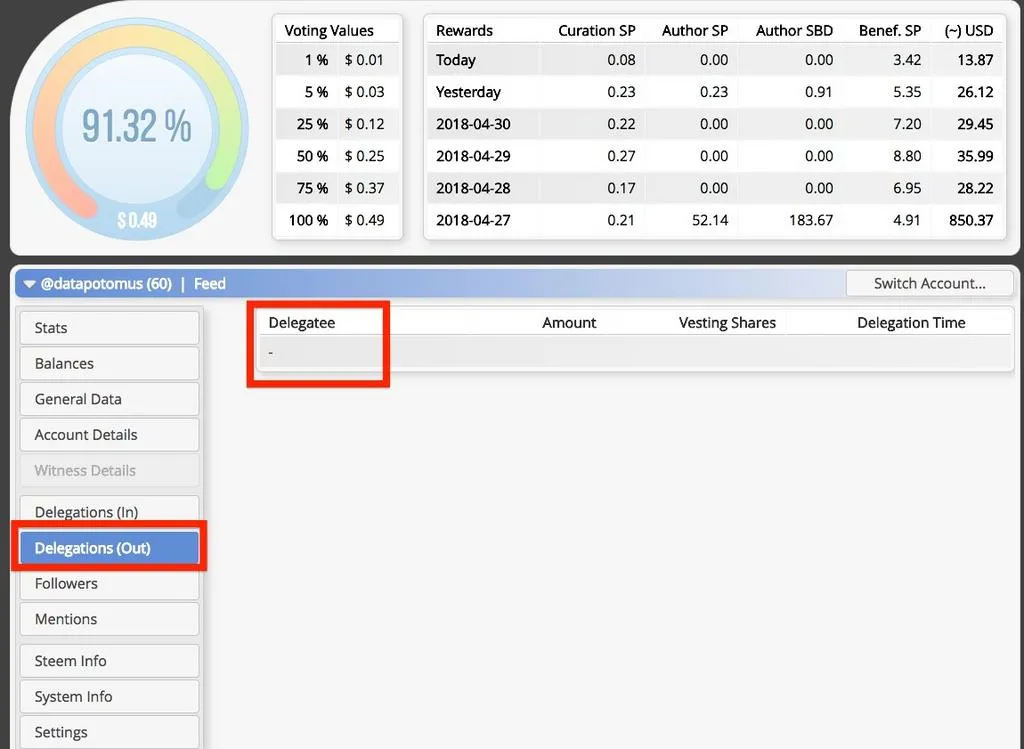Open Settings in sidebar

click(x=109, y=732)
